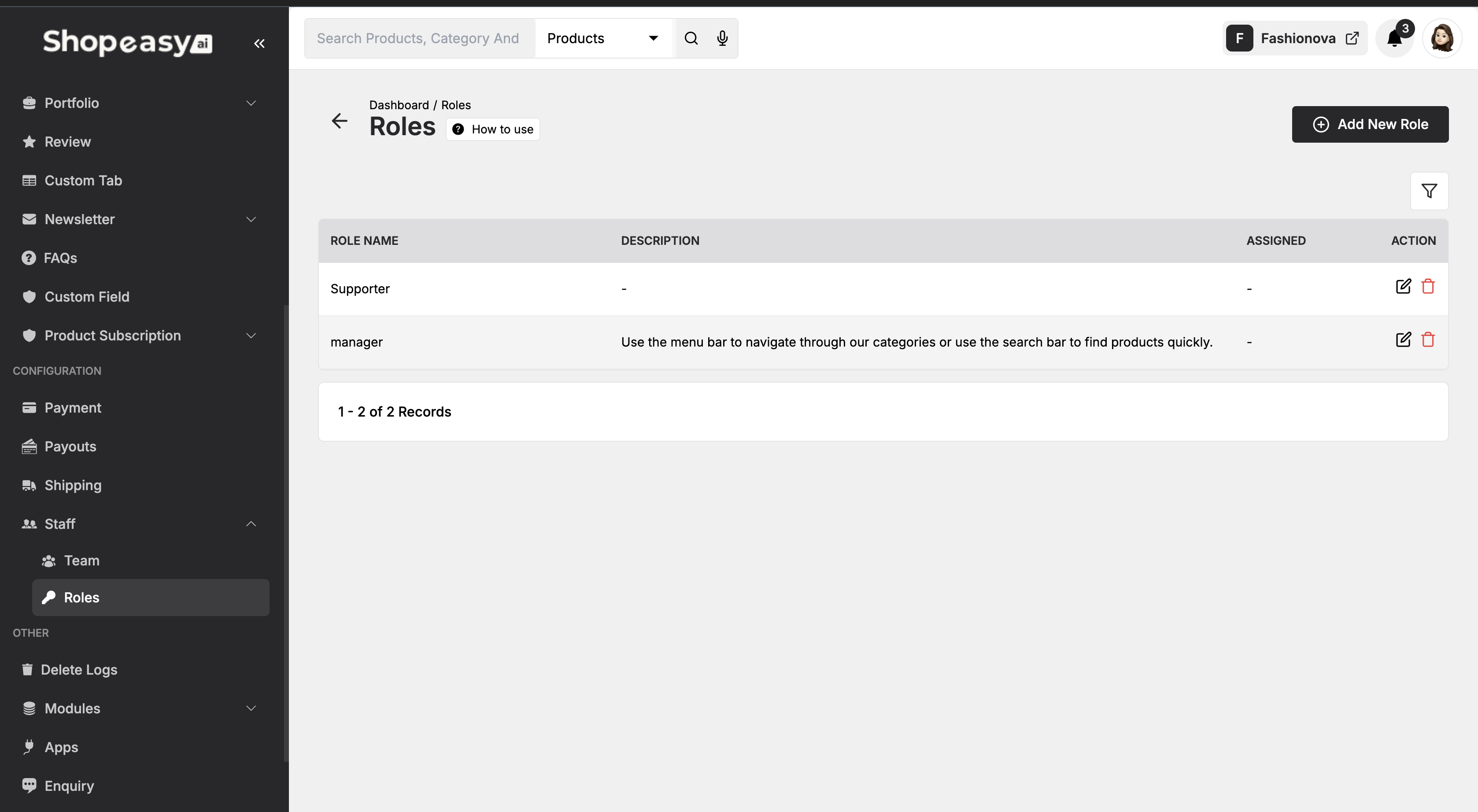Screen dimensions: 1478x812
Task: Collapse the sidebar with double-chevron icon
Action: pos(259,44)
